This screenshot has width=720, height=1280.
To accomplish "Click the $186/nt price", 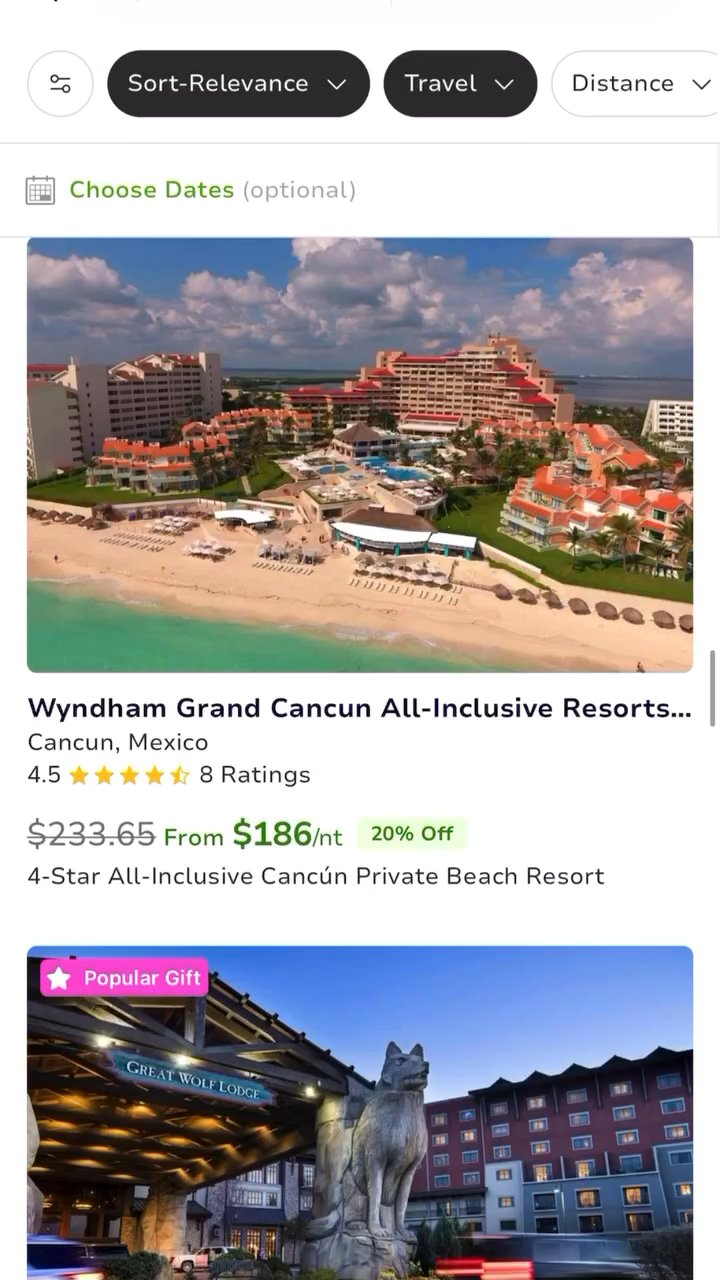I will click(288, 833).
